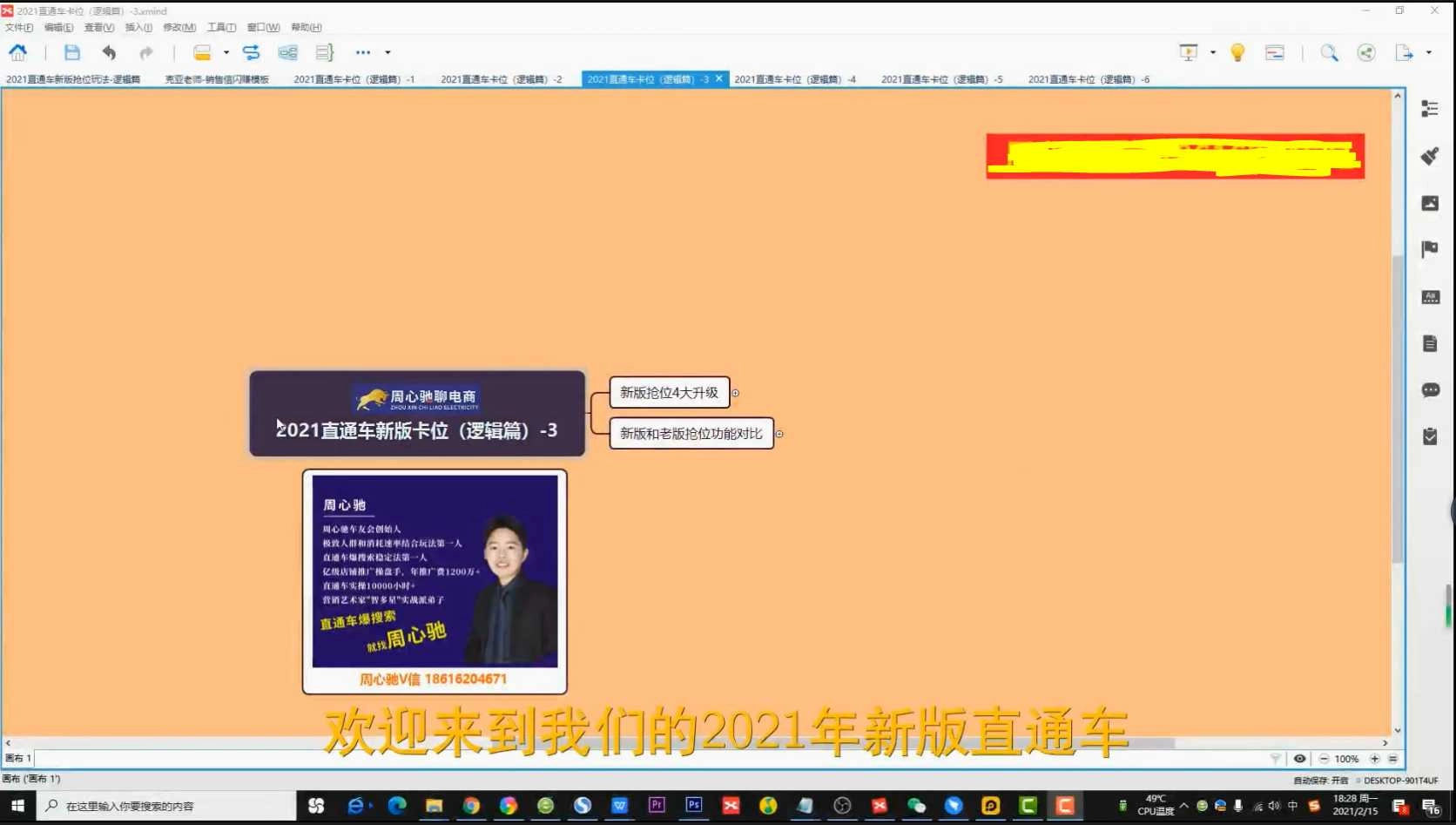
Task: Insert a Relationship with the curved arrow icon
Action: [x=252, y=52]
